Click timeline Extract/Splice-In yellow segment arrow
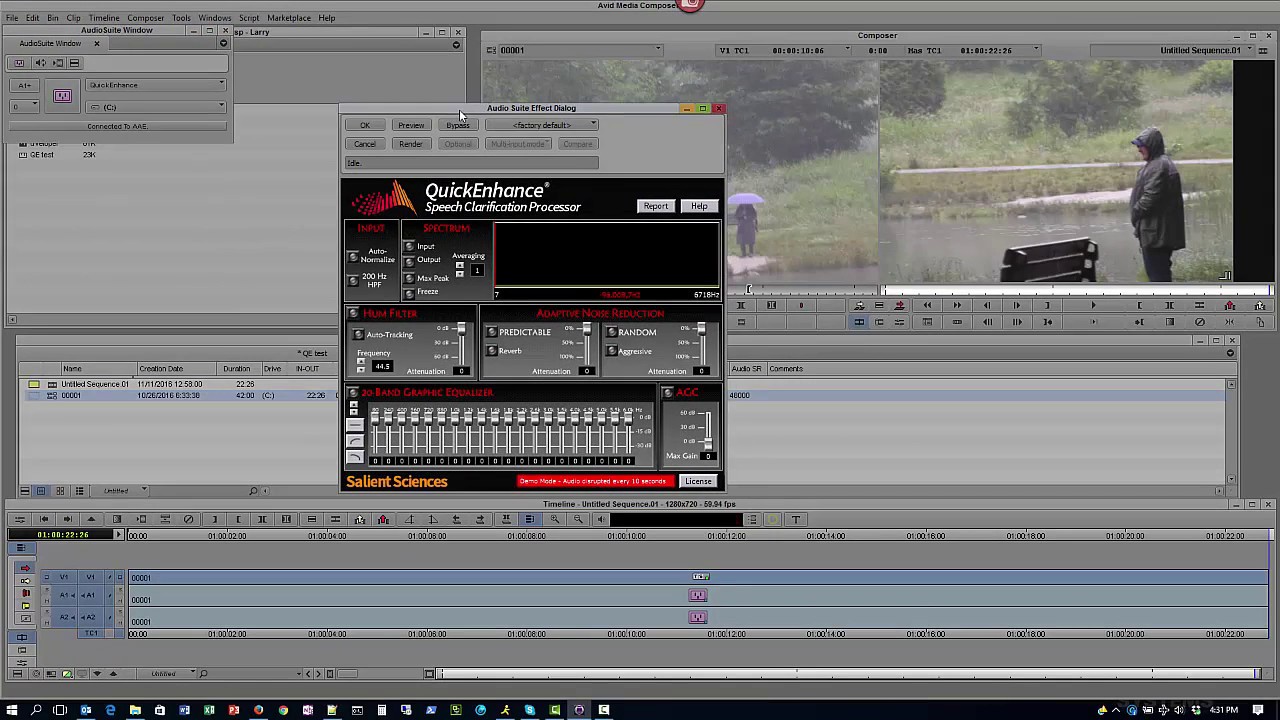This screenshot has height=720, width=1280. [25, 580]
